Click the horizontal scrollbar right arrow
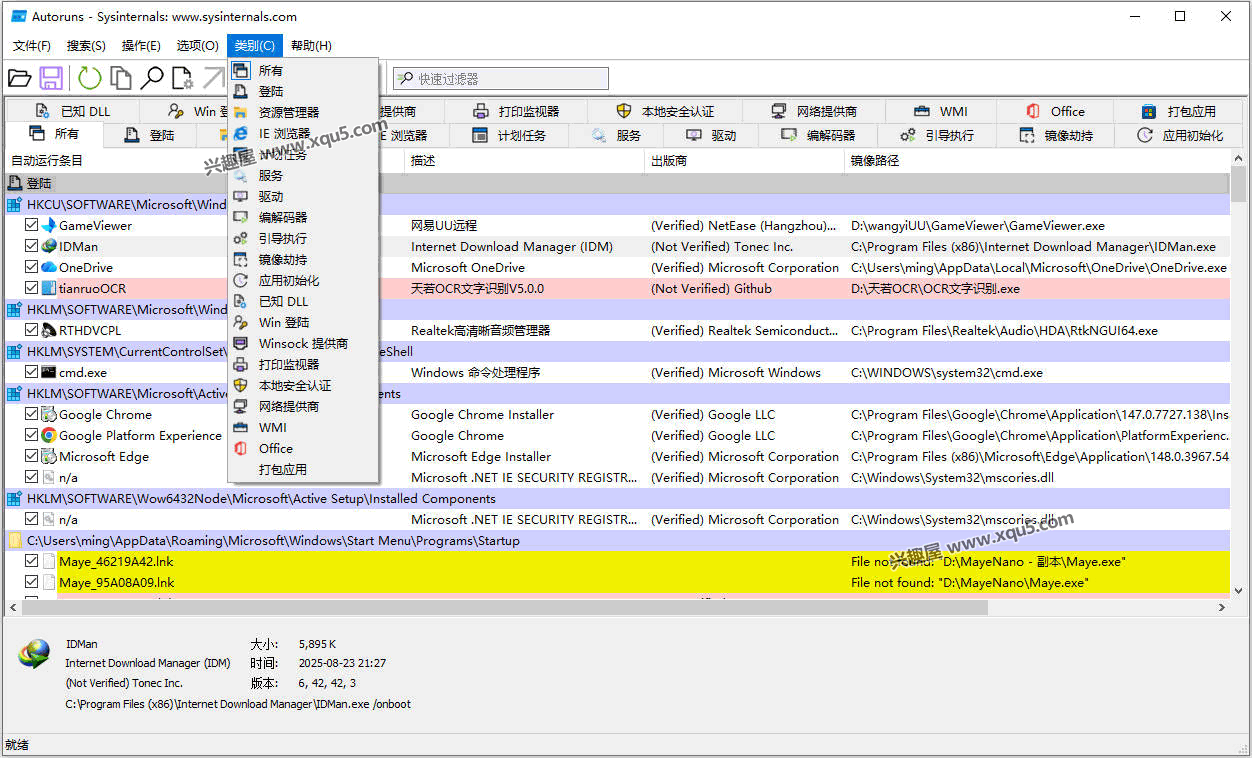 click(1222, 607)
